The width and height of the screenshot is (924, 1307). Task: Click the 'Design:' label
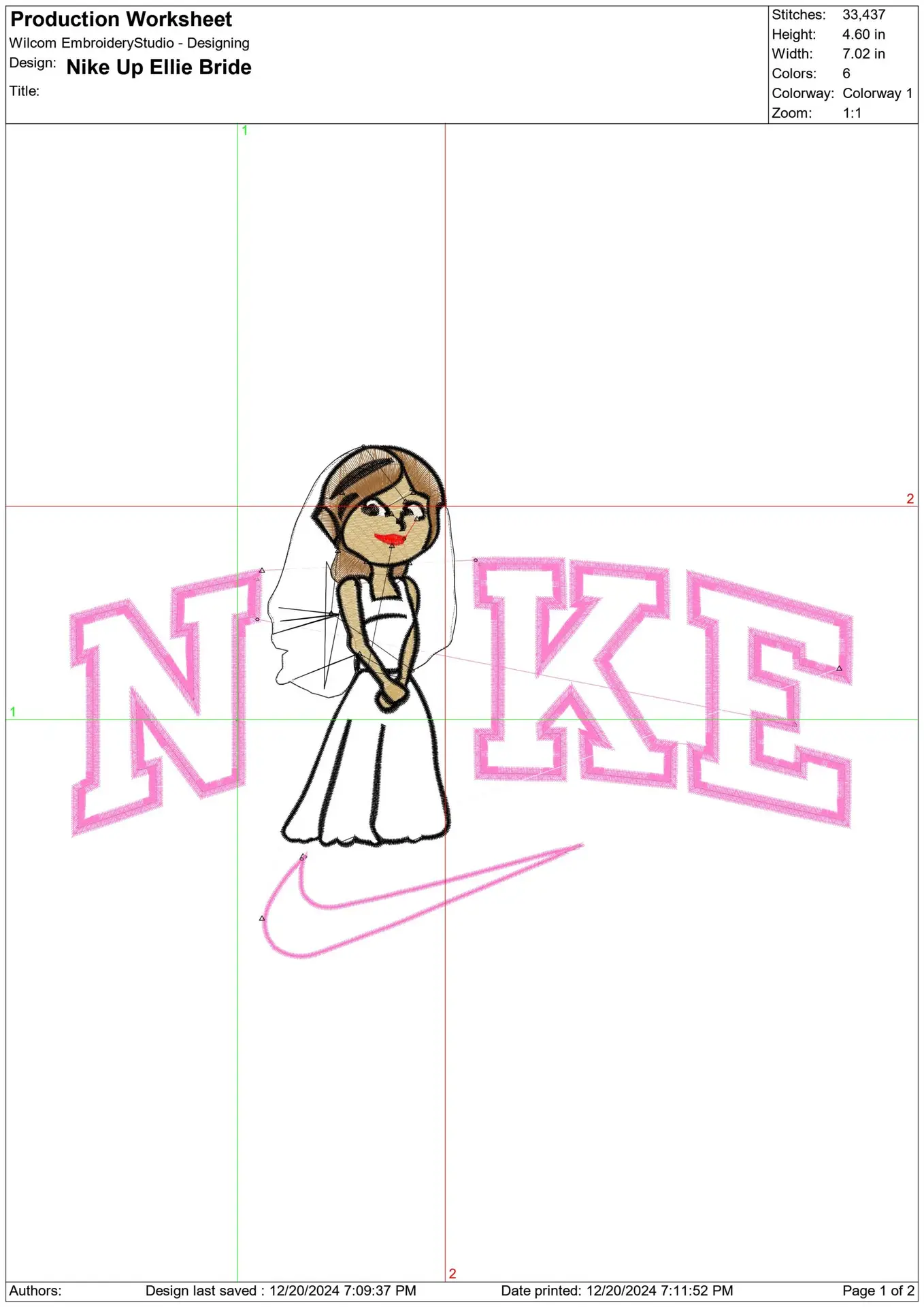coord(33,63)
